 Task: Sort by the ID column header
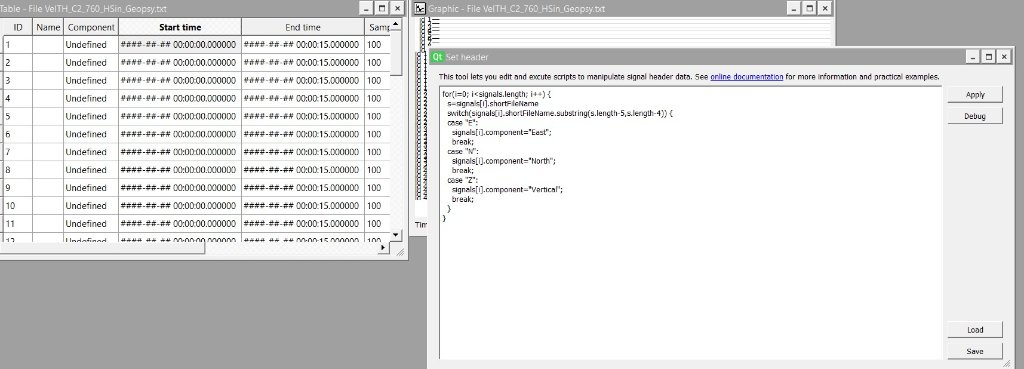(x=18, y=27)
